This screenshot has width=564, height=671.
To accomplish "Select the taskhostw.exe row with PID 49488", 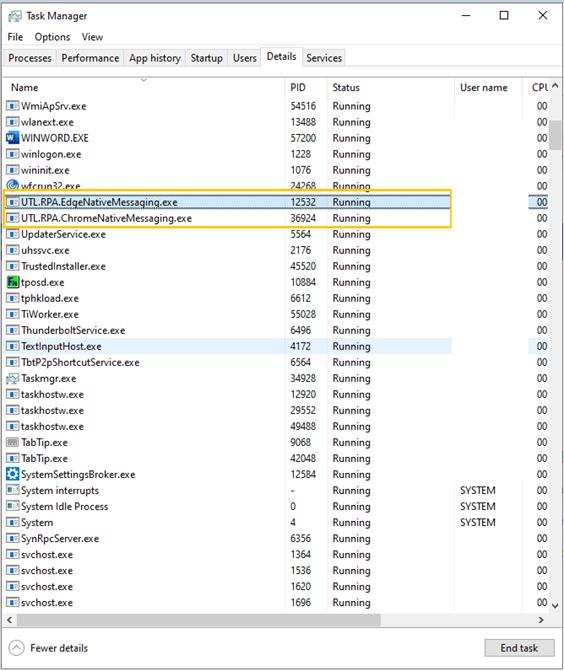I will (276, 426).
